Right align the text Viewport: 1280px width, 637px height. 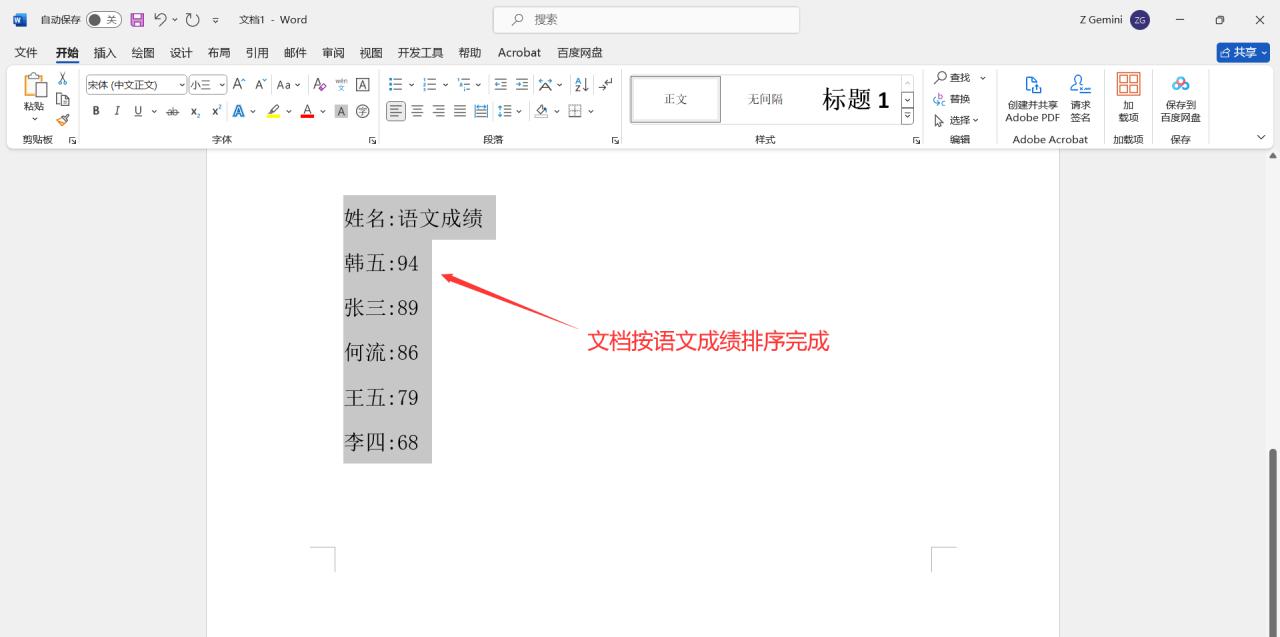439,111
